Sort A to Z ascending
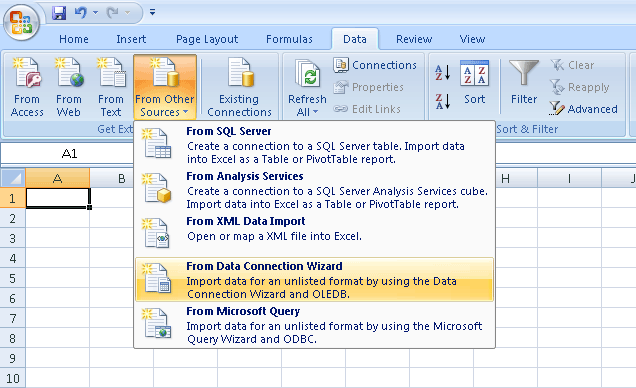The width and height of the screenshot is (636, 388). (443, 73)
